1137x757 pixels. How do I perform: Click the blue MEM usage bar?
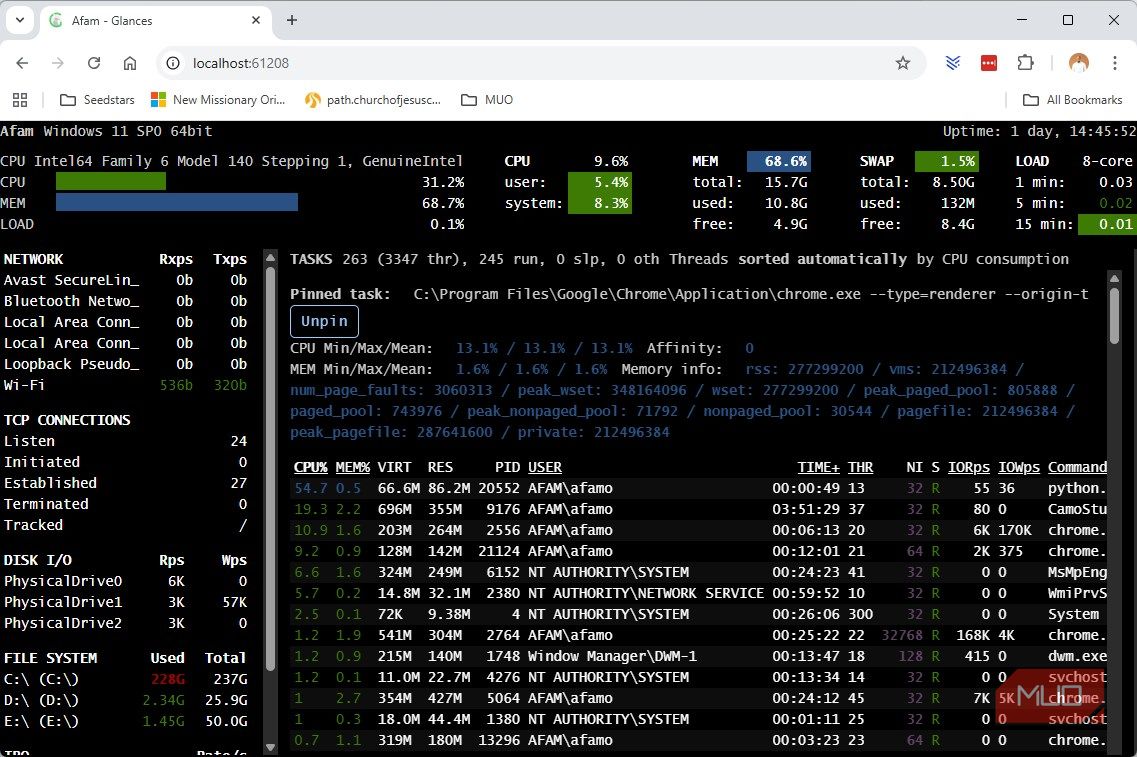tap(177, 202)
